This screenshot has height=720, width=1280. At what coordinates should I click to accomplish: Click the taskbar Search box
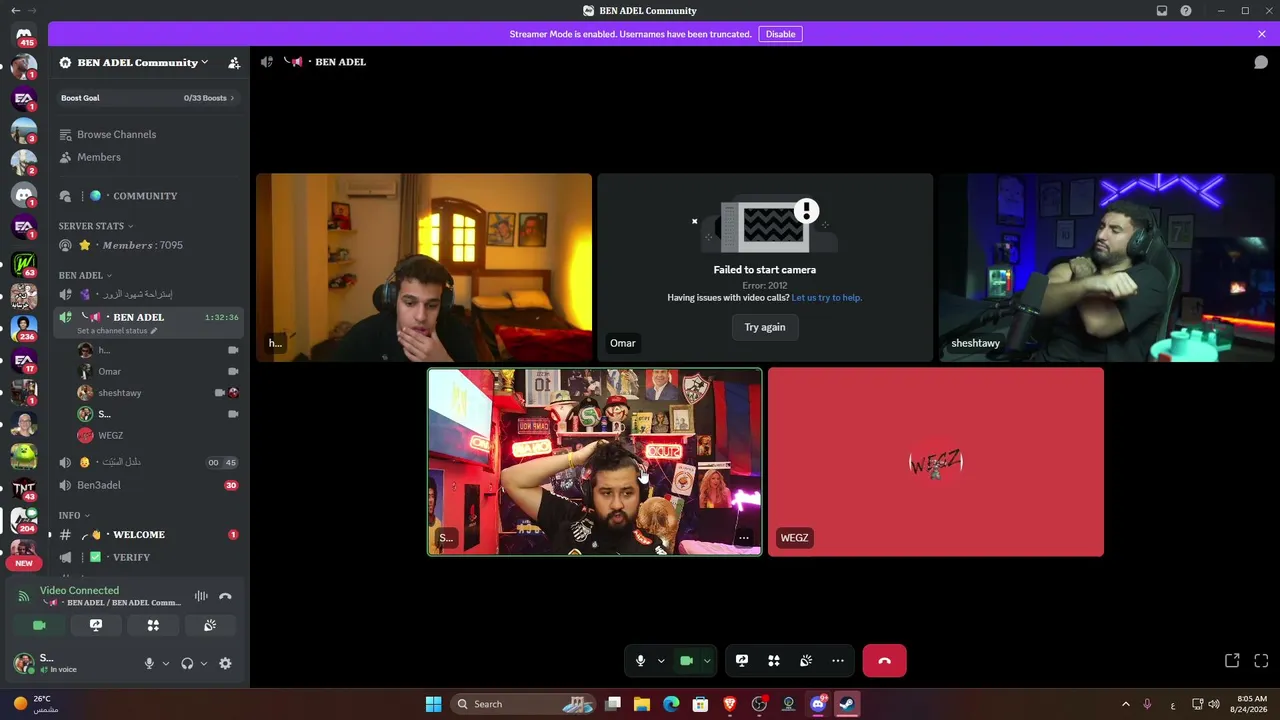(x=525, y=704)
